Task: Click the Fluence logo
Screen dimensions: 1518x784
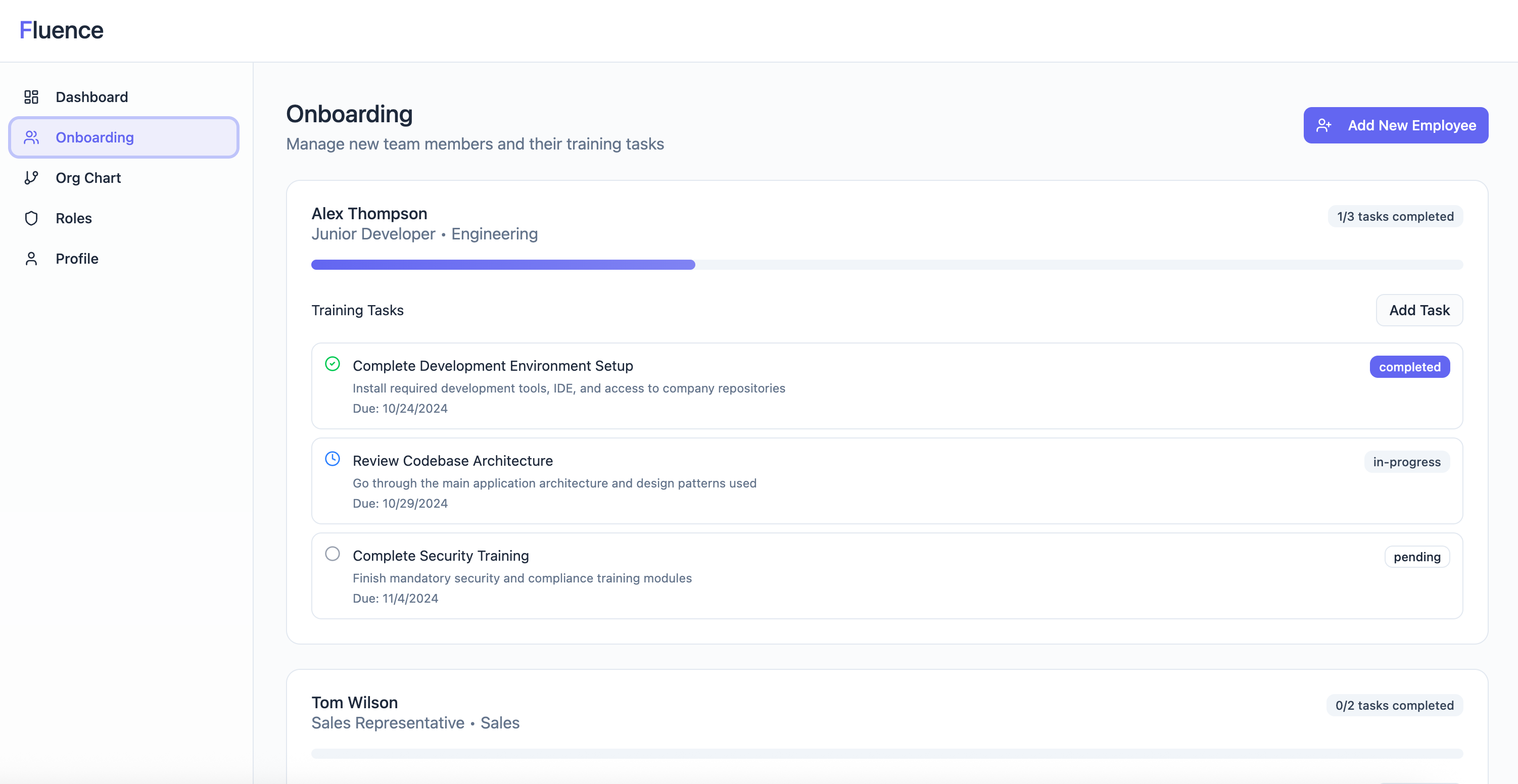Action: pos(61,30)
